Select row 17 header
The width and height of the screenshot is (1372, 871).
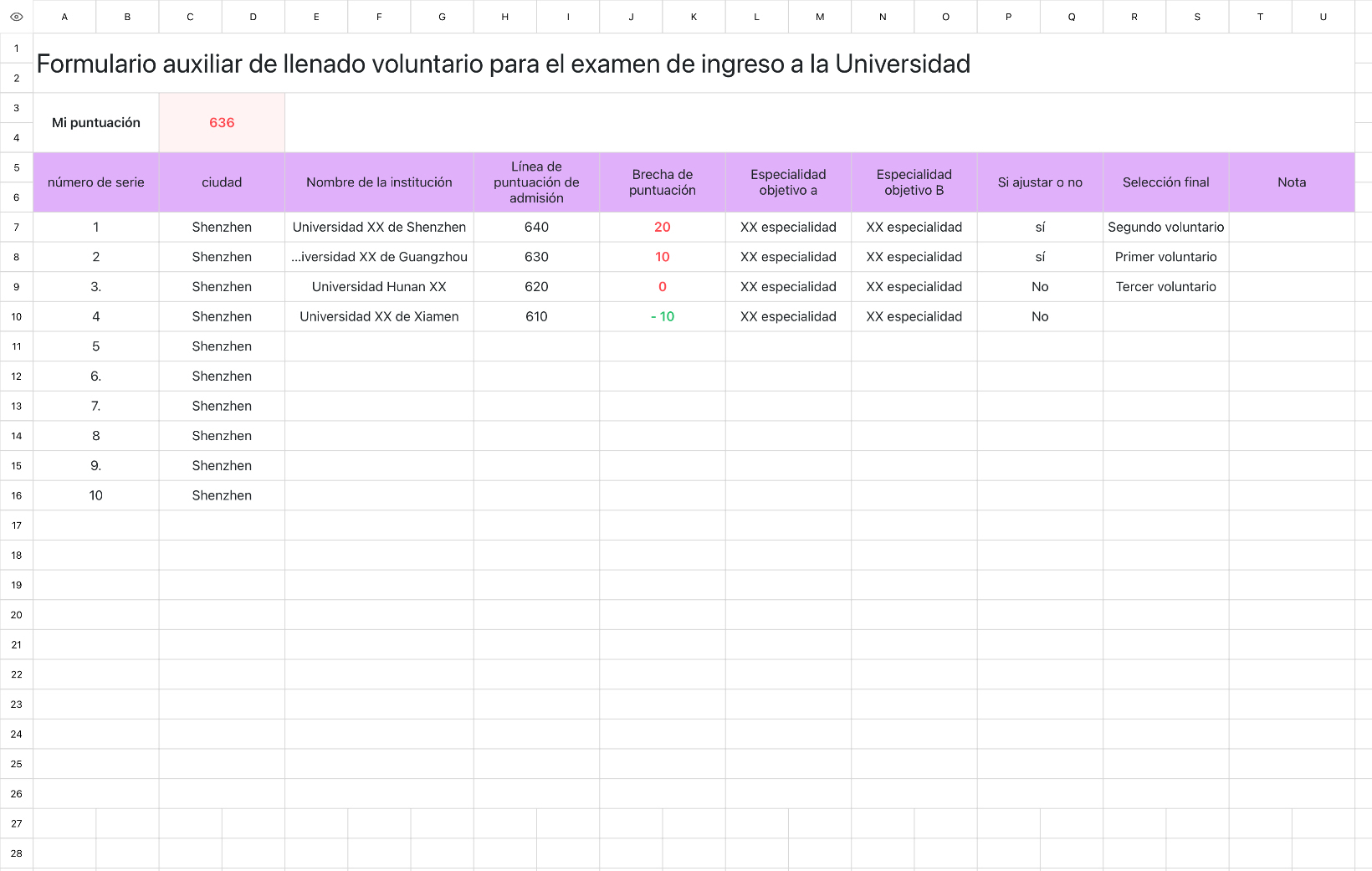(16, 525)
